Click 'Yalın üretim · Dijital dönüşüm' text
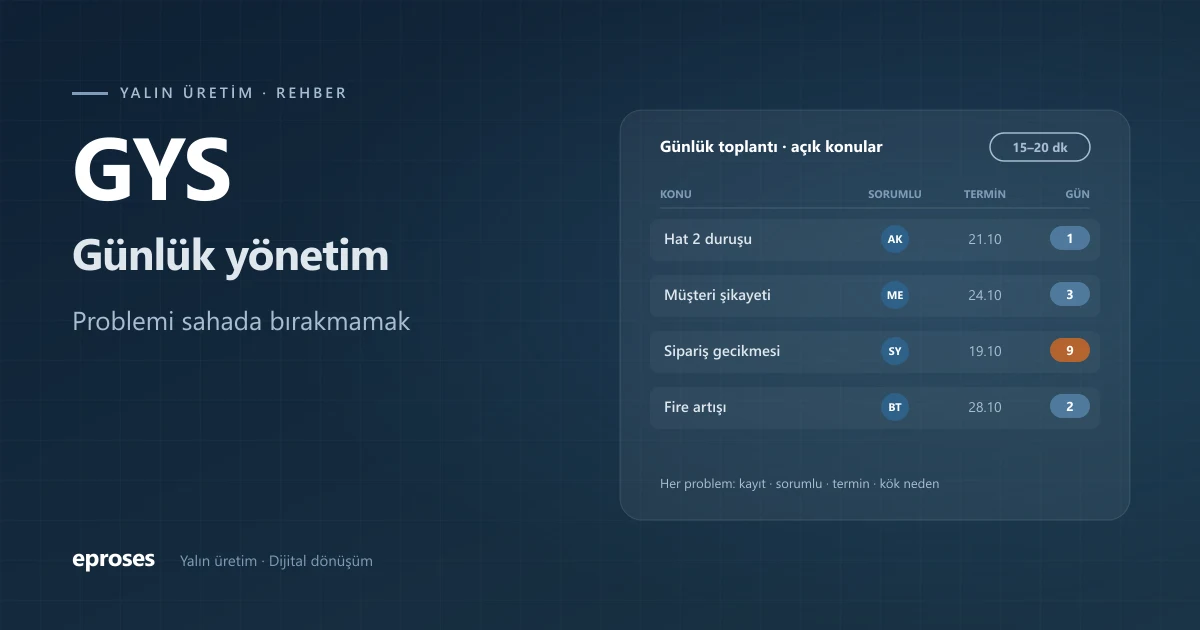The height and width of the screenshot is (630, 1200). coord(276,561)
